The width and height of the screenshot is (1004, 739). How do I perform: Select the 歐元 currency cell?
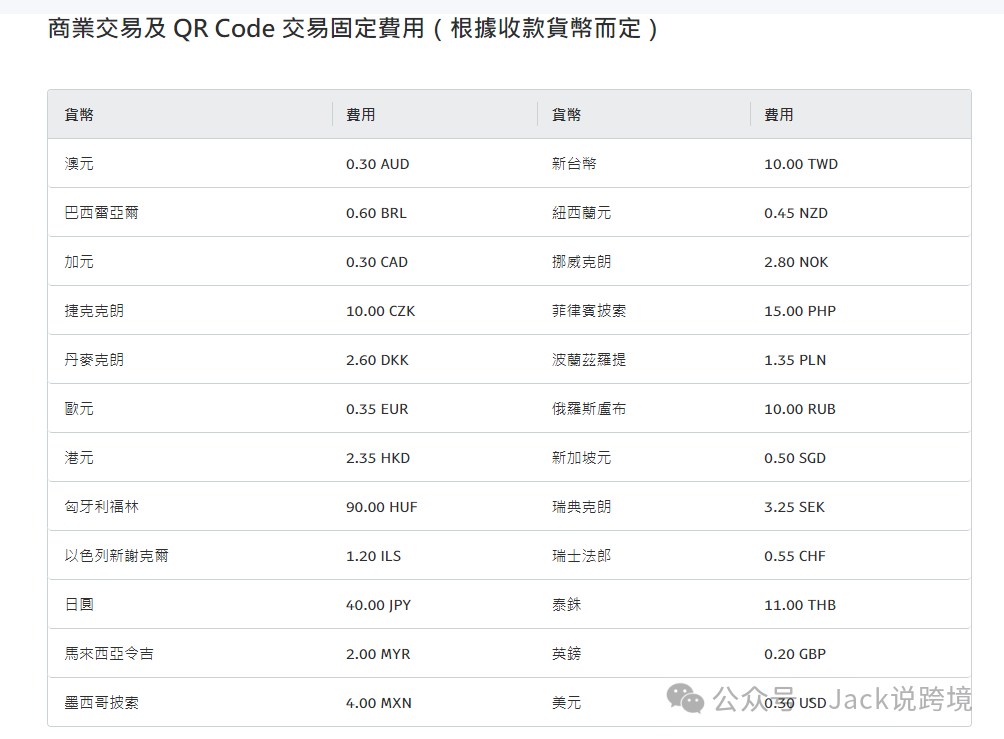(79, 409)
